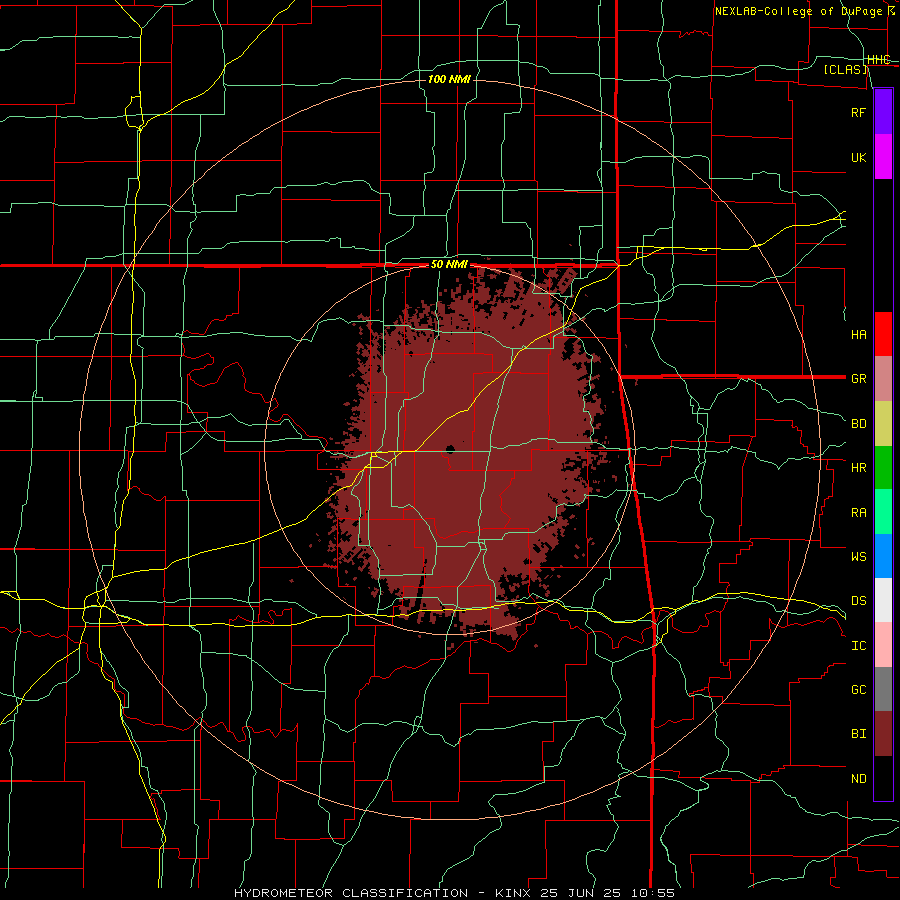Click the "HHC" product code text

(x=878, y=60)
